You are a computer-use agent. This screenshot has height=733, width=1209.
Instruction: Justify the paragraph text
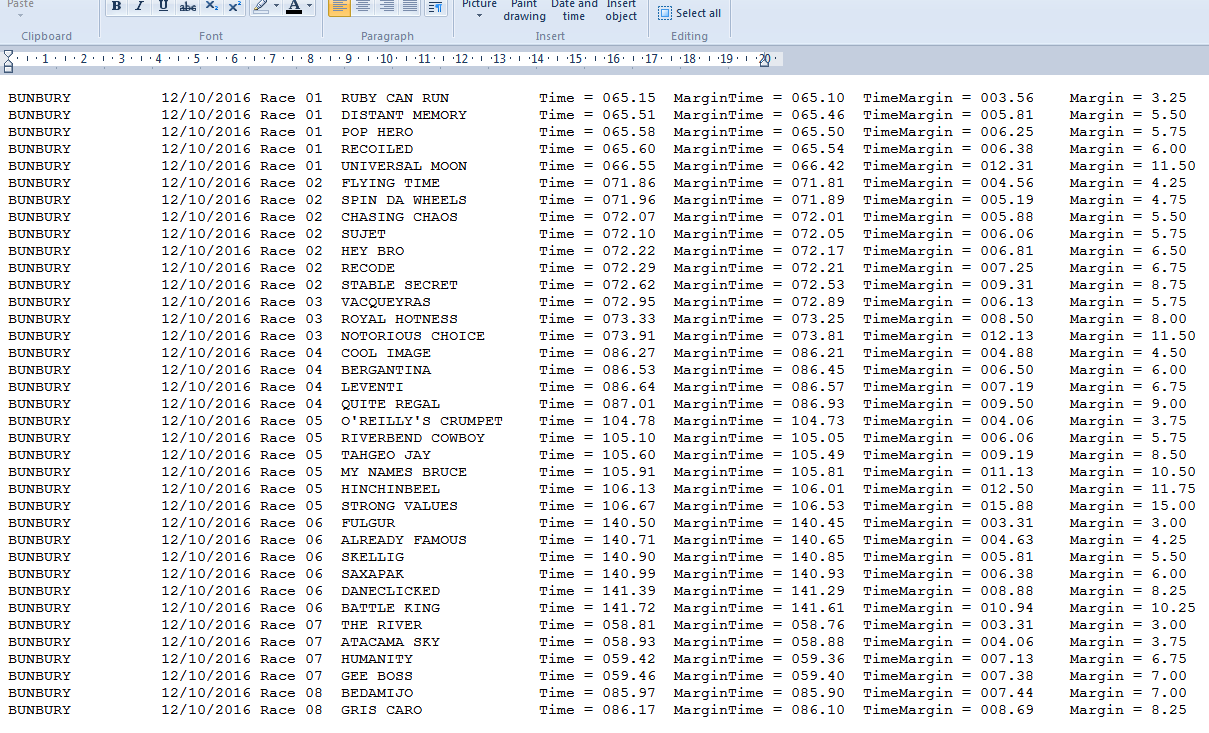(409, 6)
